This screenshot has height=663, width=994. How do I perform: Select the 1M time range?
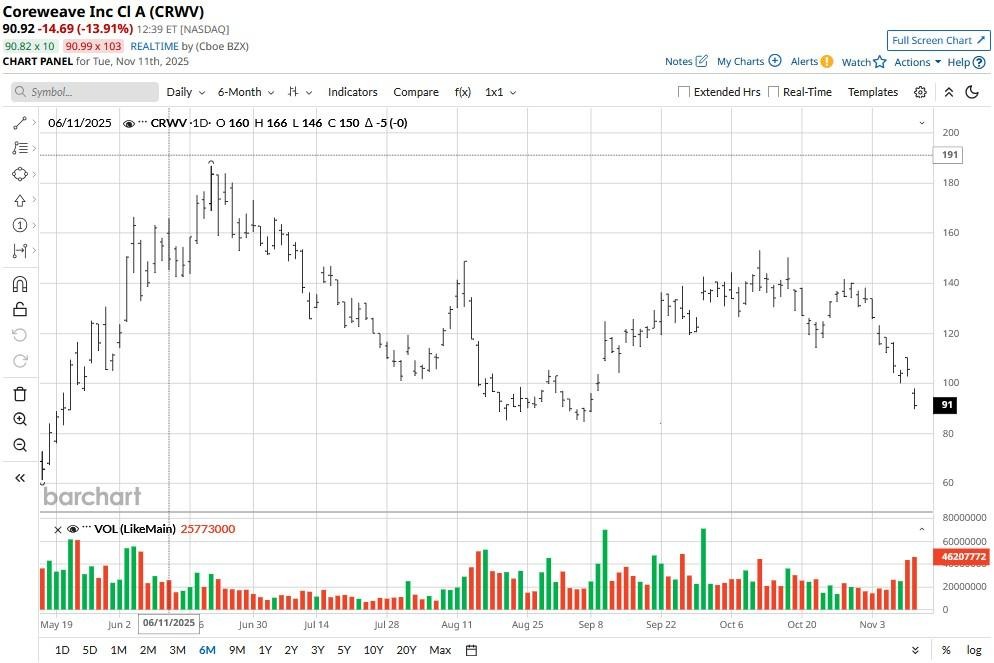click(119, 650)
